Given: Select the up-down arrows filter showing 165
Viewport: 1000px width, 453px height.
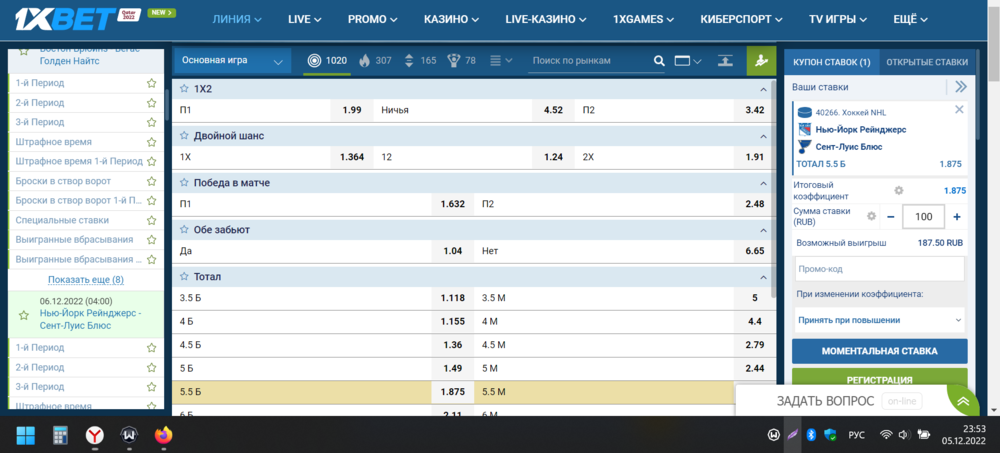Looking at the screenshot, I should tap(420, 61).
